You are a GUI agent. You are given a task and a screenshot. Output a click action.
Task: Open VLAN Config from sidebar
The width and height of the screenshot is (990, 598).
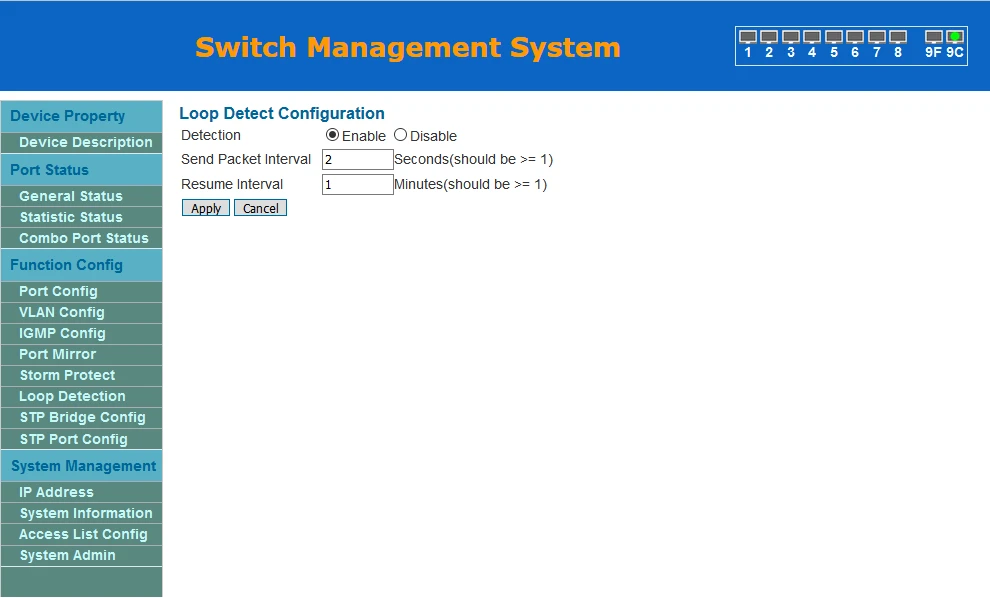tap(62, 312)
